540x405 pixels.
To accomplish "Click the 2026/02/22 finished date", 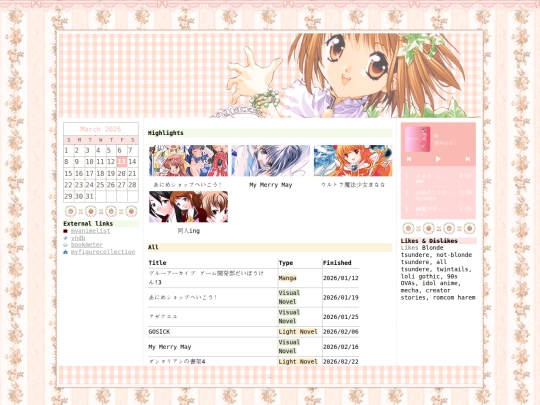I will coord(341,361).
